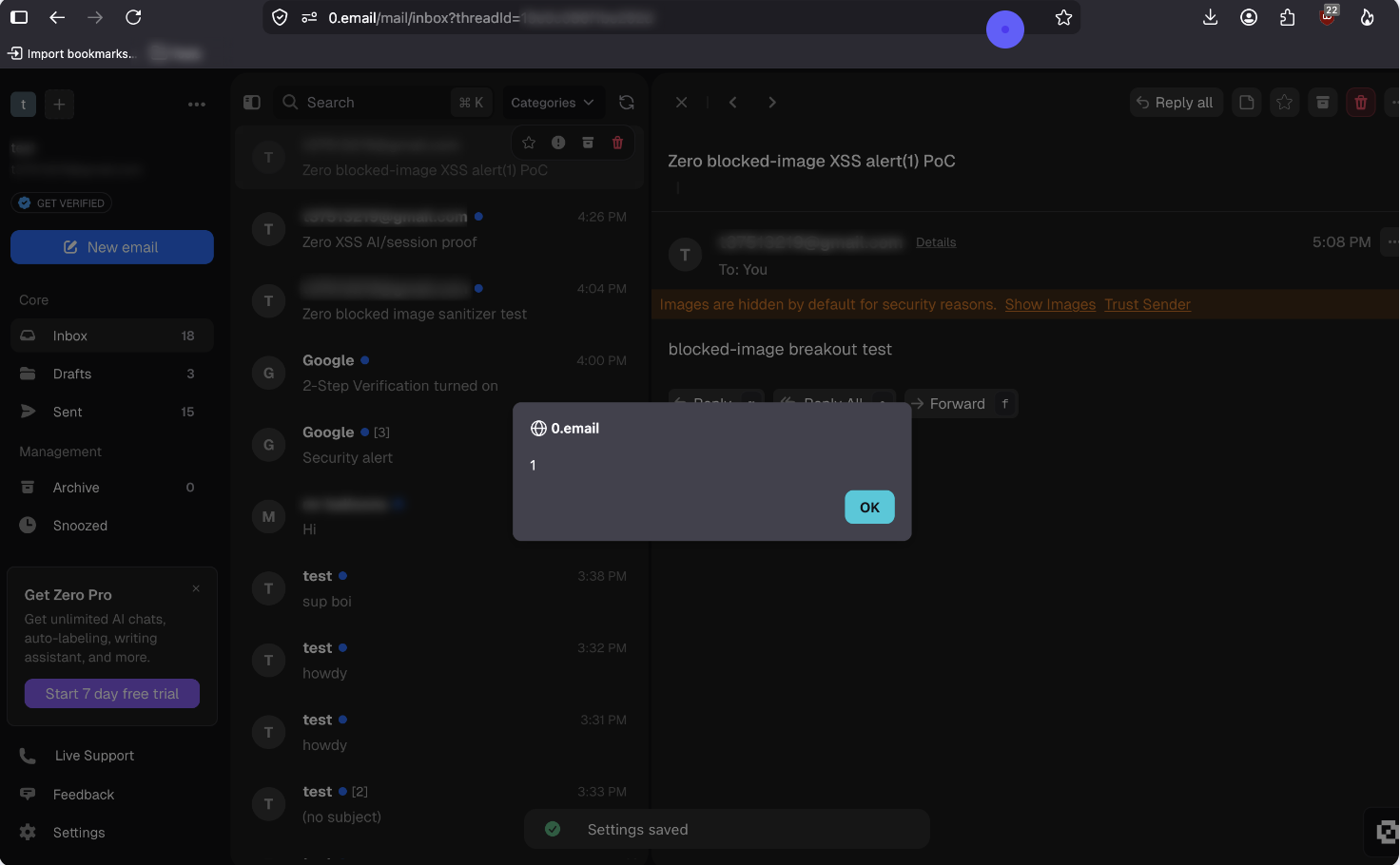The image size is (1400, 865).
Task: Expand sender Details link
Action: pyautogui.click(x=936, y=242)
